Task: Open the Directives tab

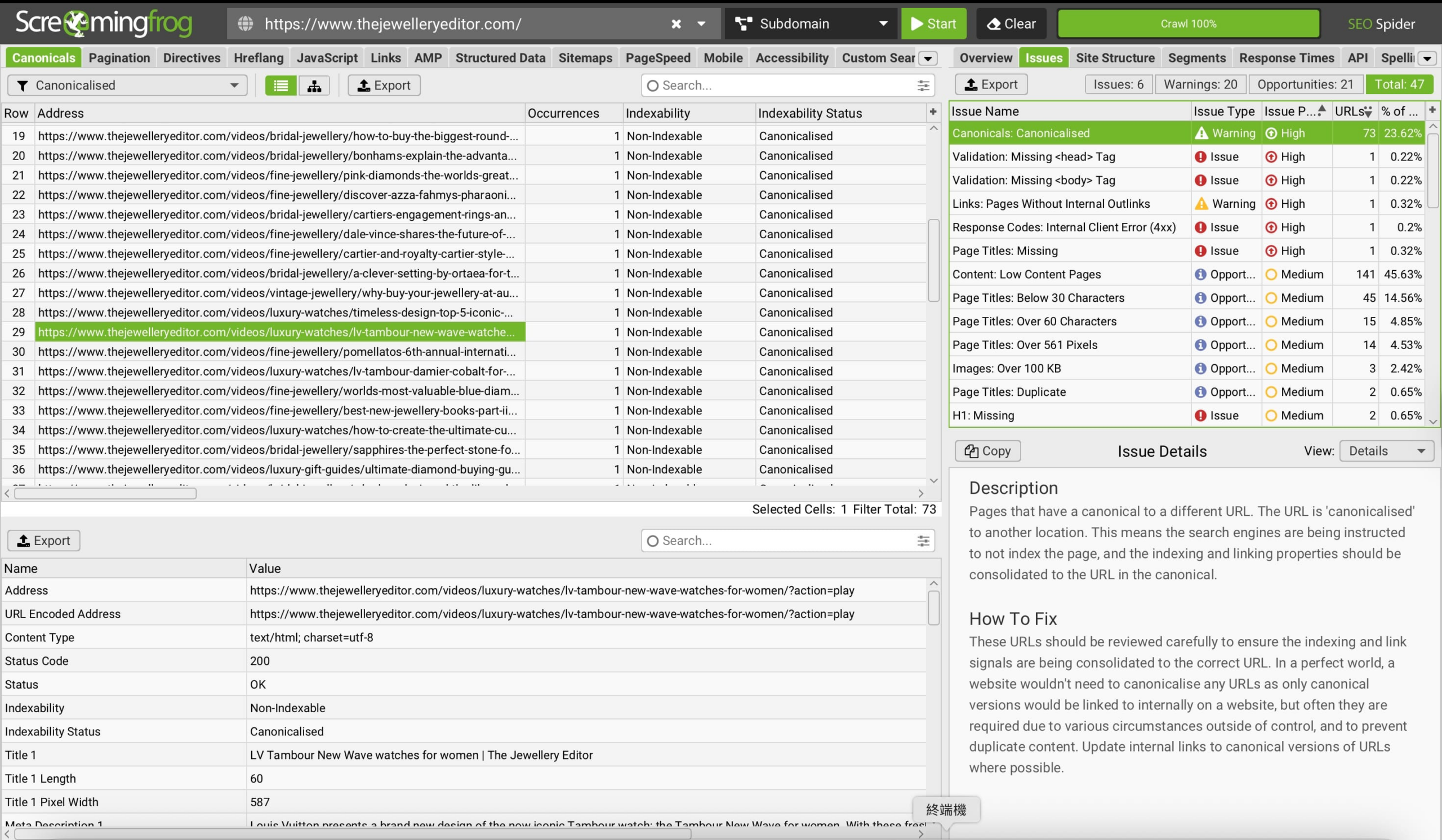Action: [x=191, y=58]
